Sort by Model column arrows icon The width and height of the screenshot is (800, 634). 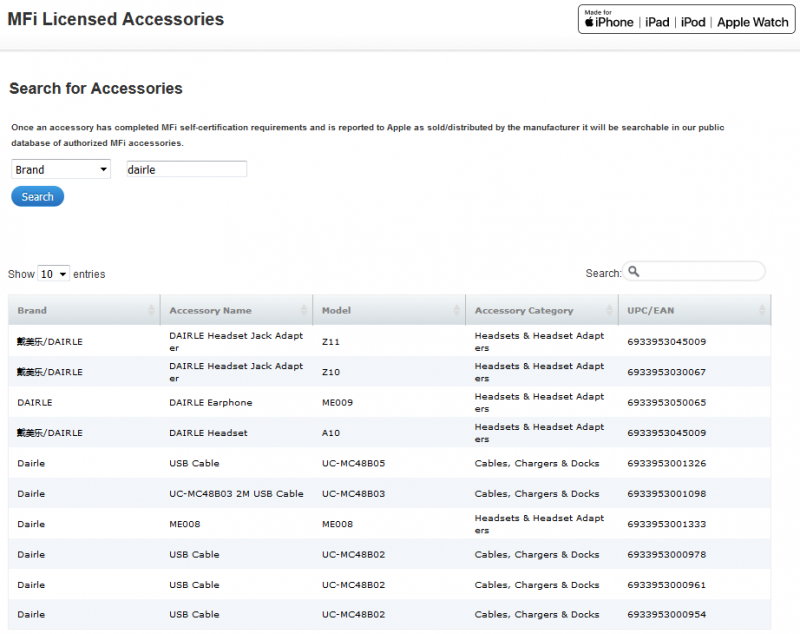click(x=458, y=310)
